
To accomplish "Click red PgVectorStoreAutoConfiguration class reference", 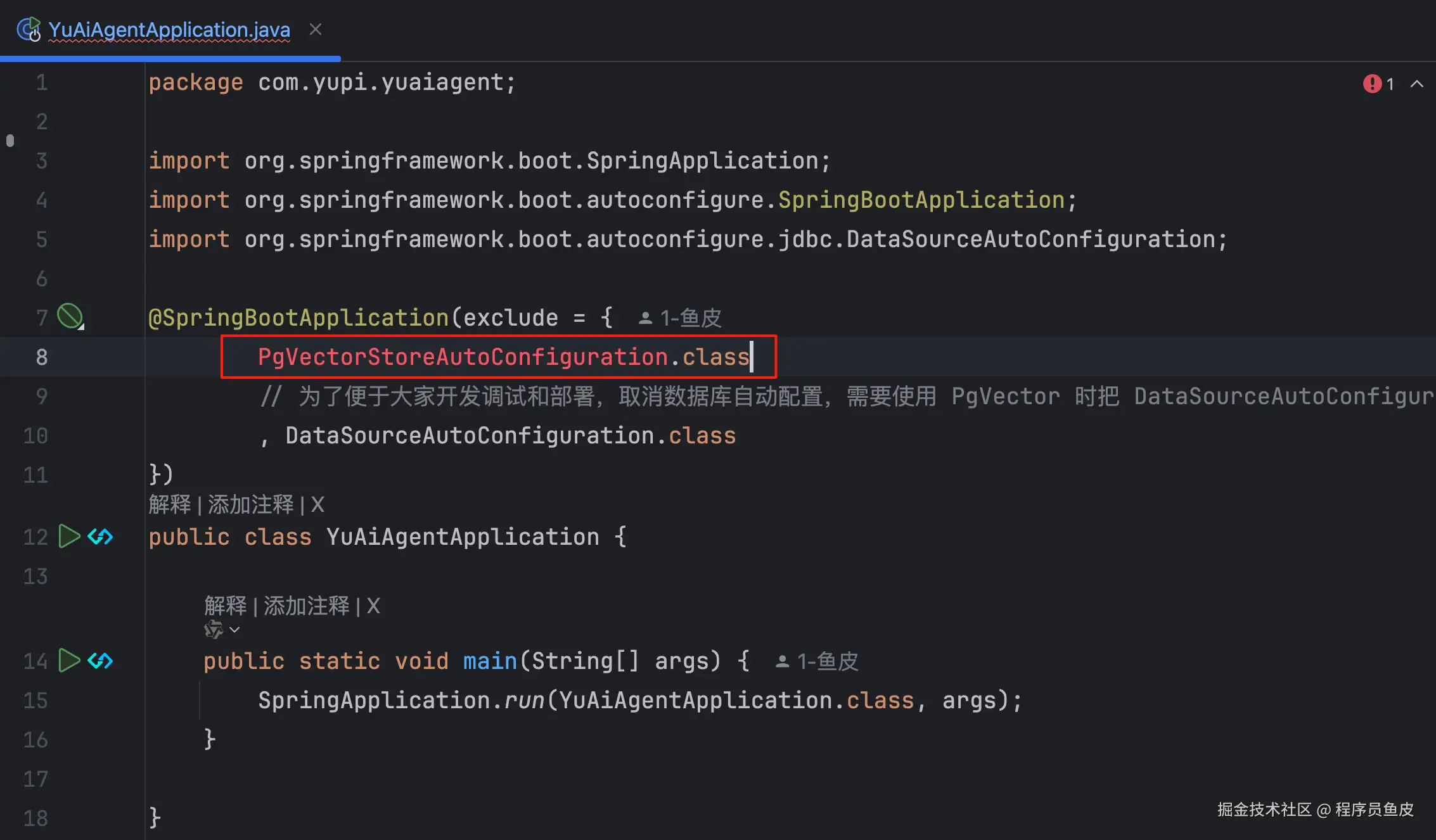I will [463, 357].
